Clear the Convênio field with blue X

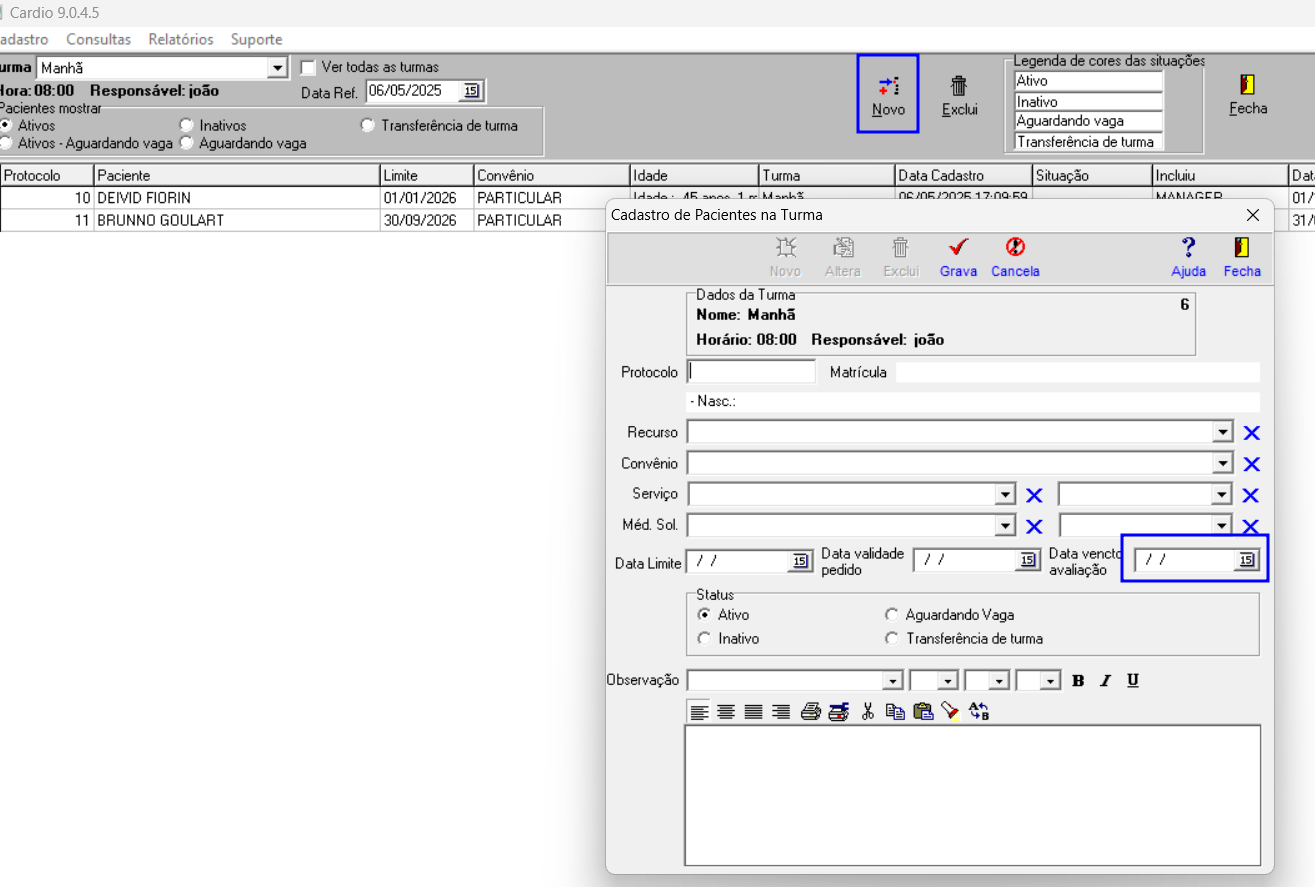pyautogui.click(x=1251, y=464)
